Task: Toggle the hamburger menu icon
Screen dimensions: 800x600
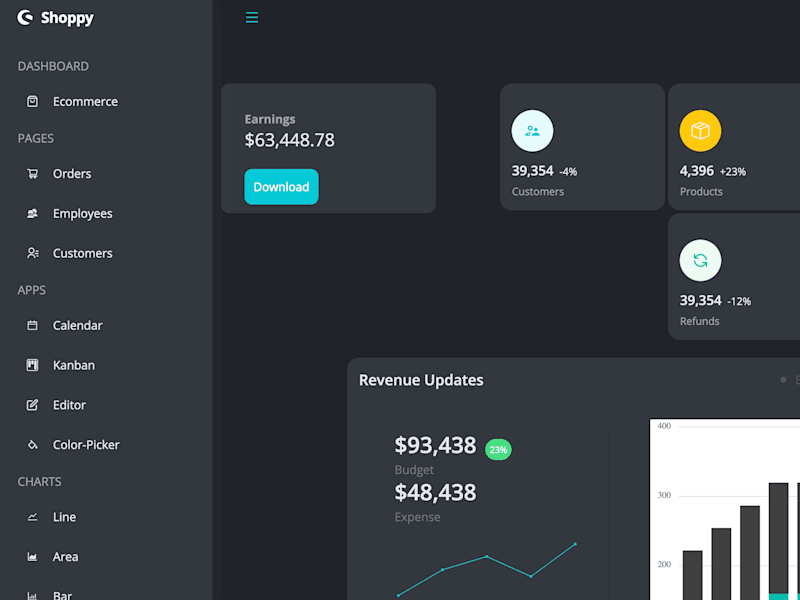Action: click(x=252, y=17)
